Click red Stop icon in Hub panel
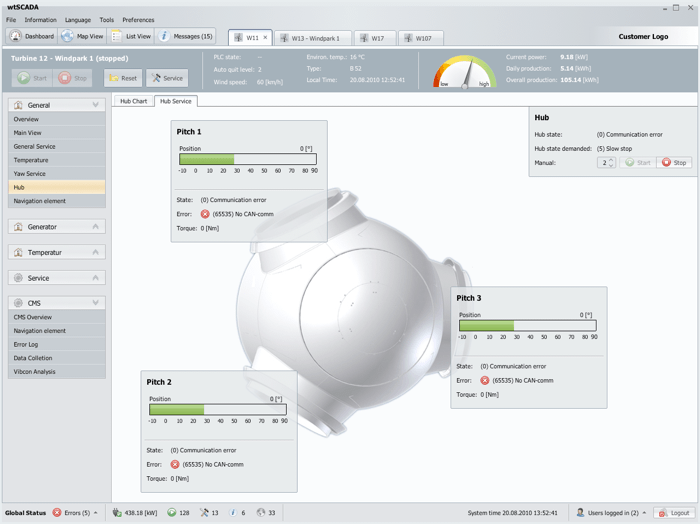 (x=667, y=162)
